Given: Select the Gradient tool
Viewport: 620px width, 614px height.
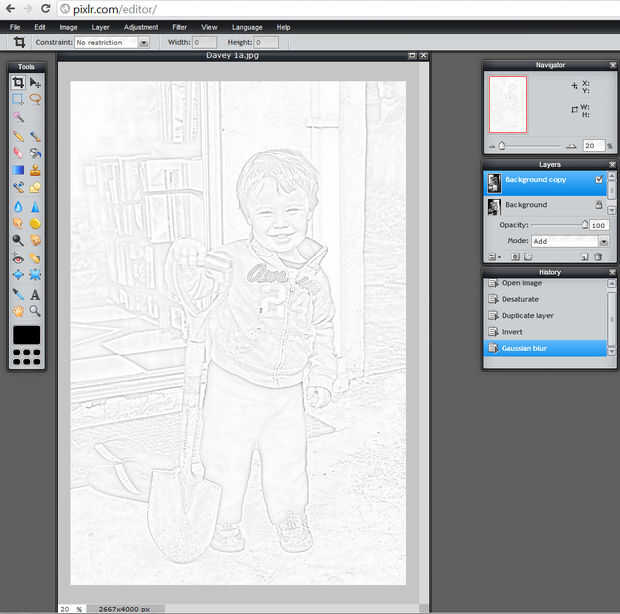Looking at the screenshot, I should click(18, 170).
